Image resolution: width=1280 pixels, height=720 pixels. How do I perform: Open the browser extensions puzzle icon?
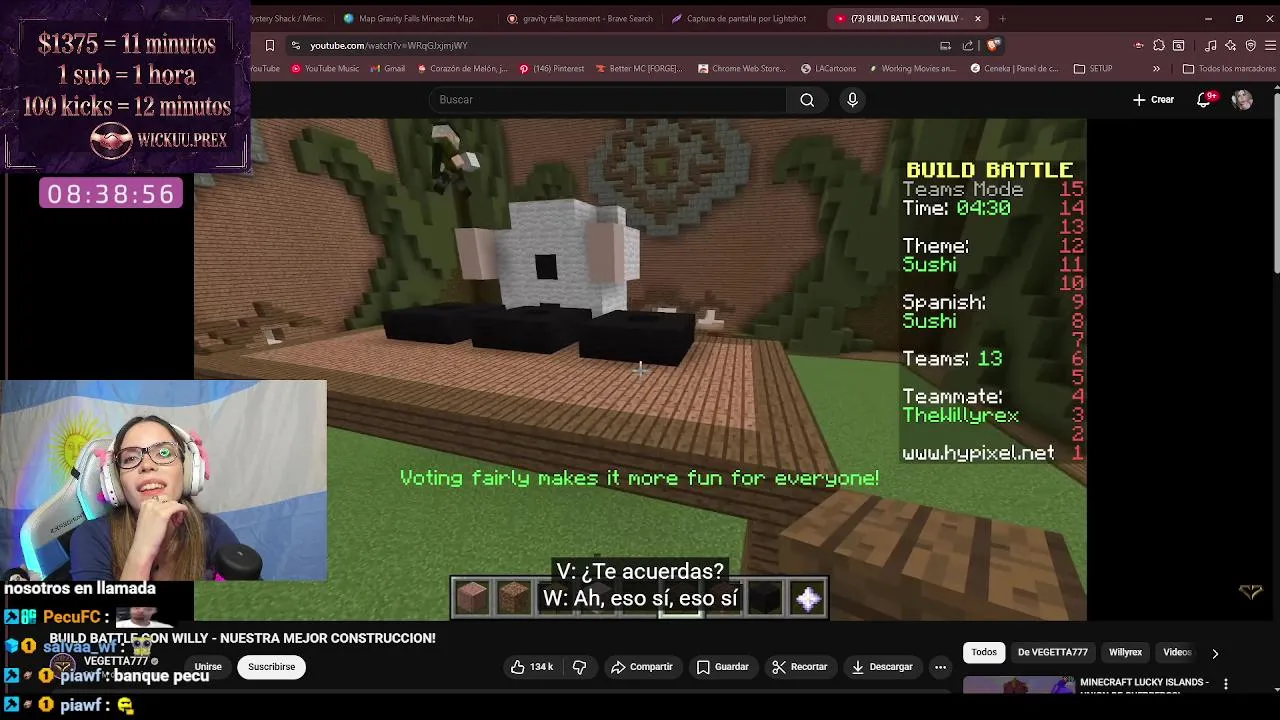tap(1159, 45)
